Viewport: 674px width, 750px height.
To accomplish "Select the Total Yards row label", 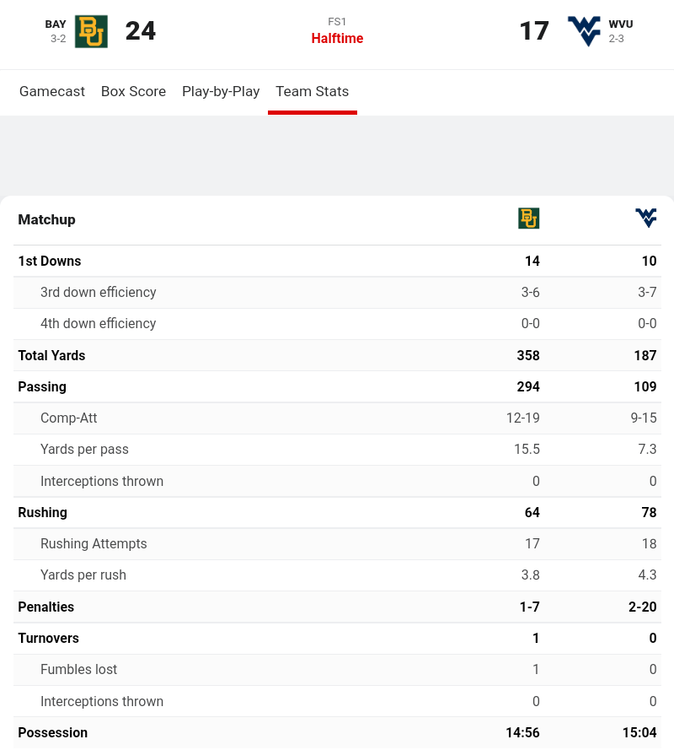I will (52, 355).
